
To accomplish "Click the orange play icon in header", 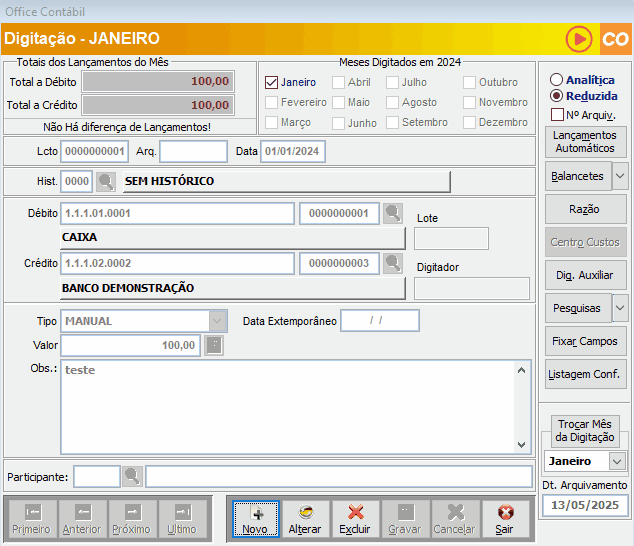I will 579,39.
